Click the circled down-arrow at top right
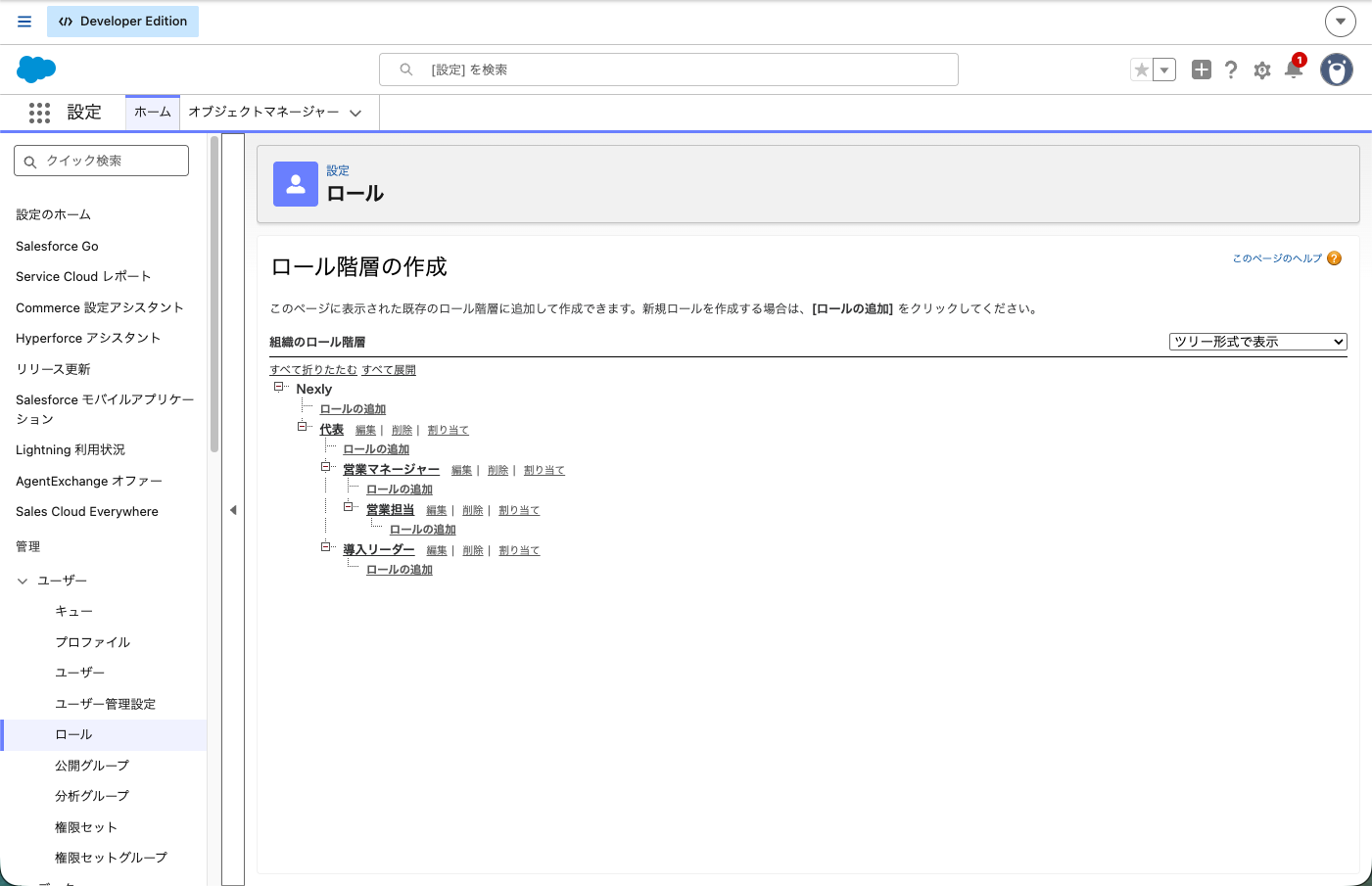The height and width of the screenshot is (886, 1372). point(1341,21)
